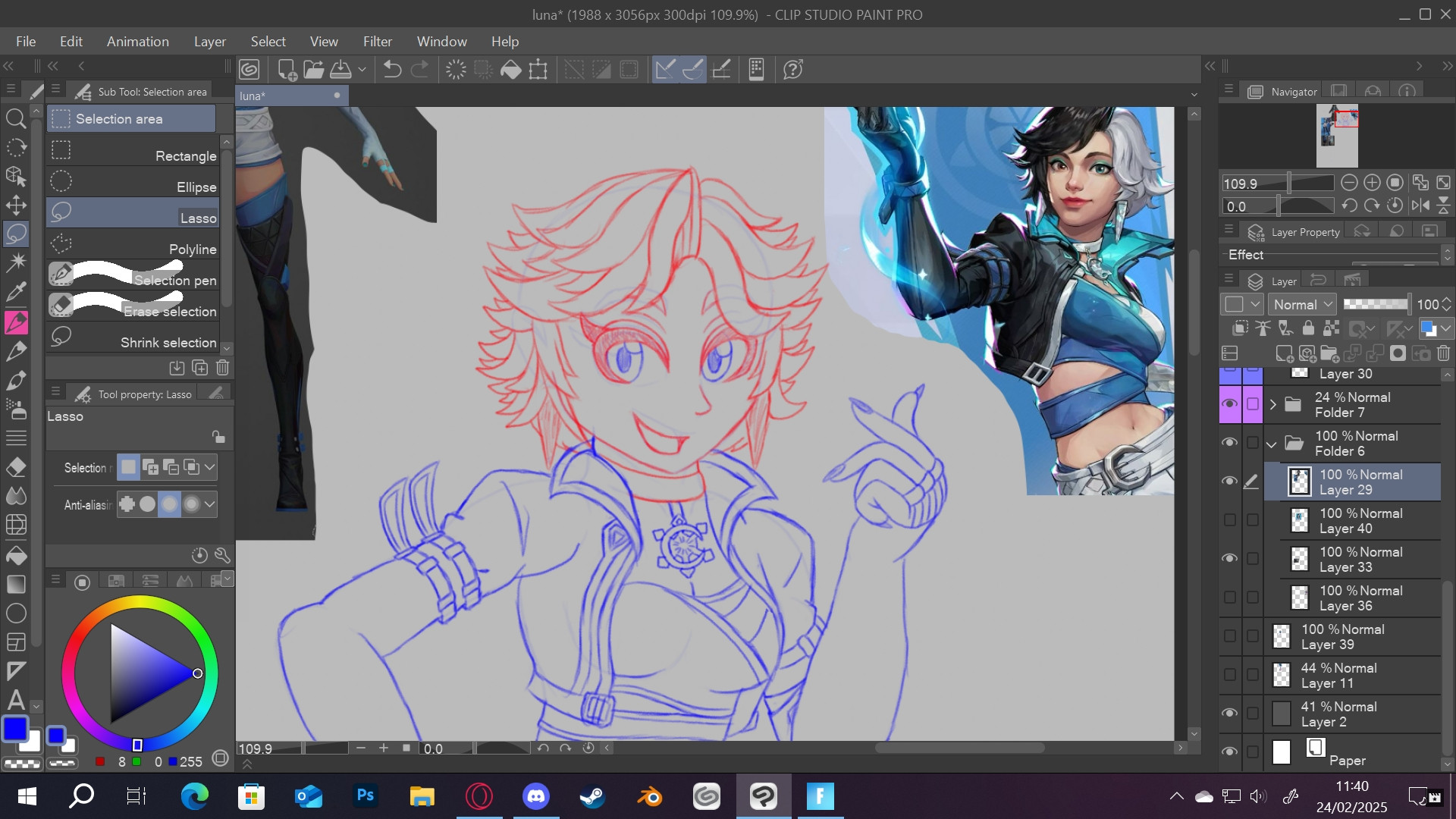
Task: Hide Layer 29 with eye icon
Action: (x=1230, y=482)
